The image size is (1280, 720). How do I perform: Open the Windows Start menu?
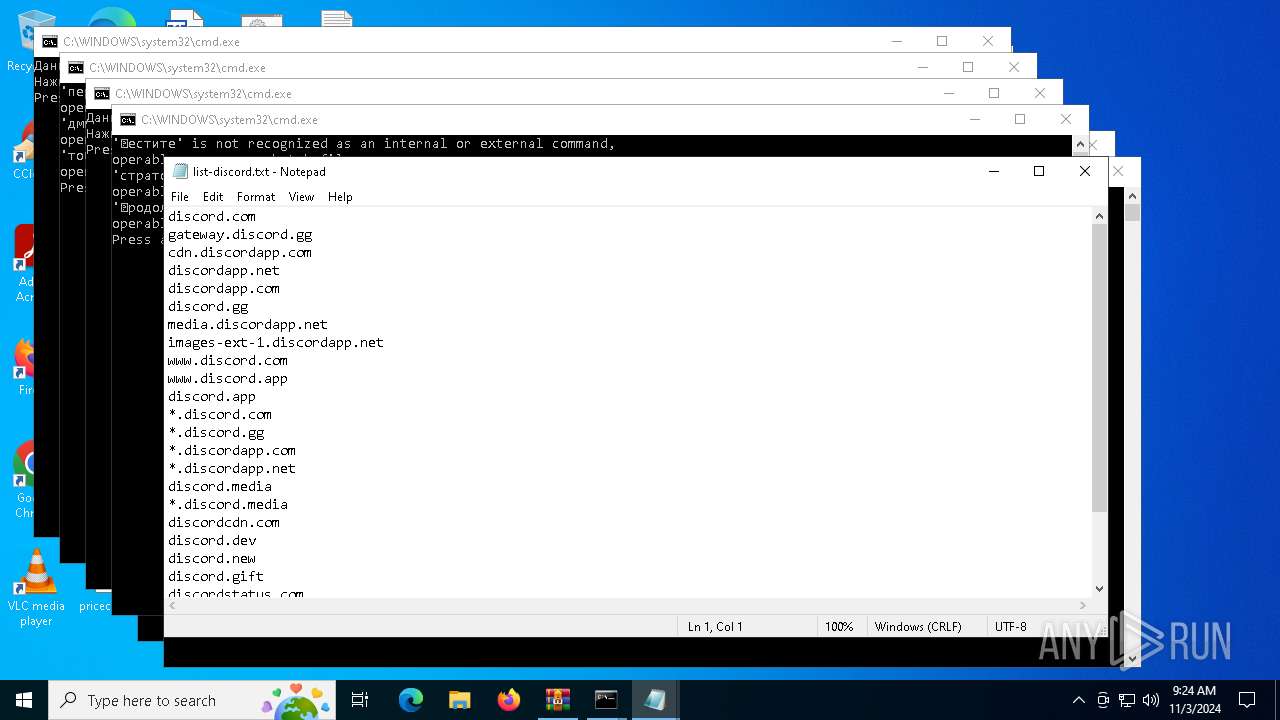(24, 700)
